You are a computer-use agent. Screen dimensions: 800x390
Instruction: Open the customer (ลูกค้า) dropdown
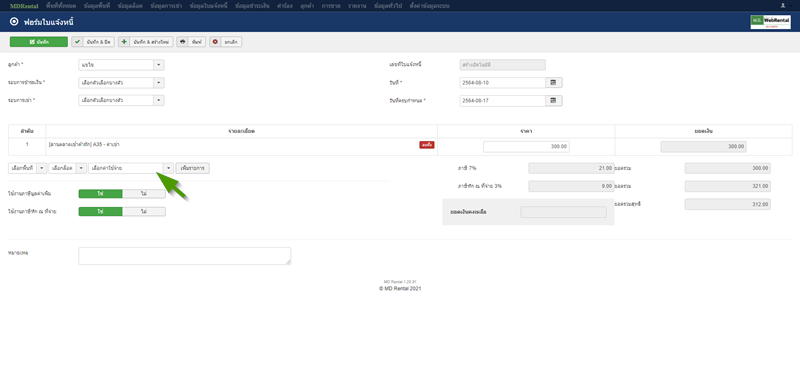(121, 65)
